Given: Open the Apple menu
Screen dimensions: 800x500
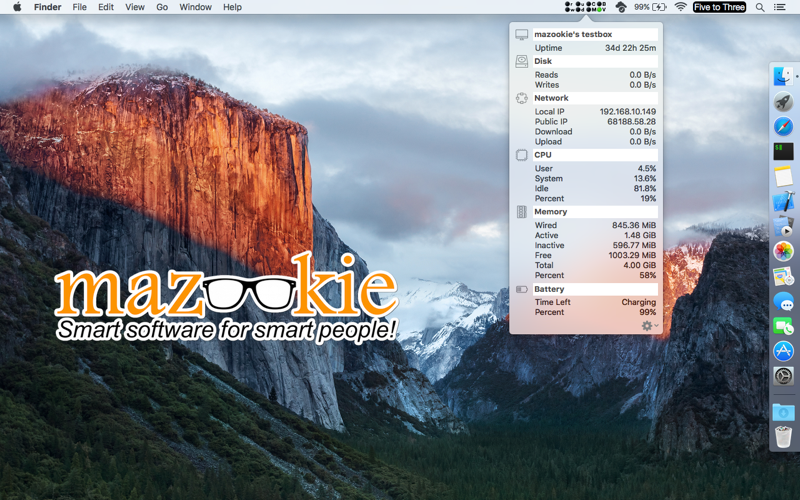Looking at the screenshot, I should click(x=17, y=7).
